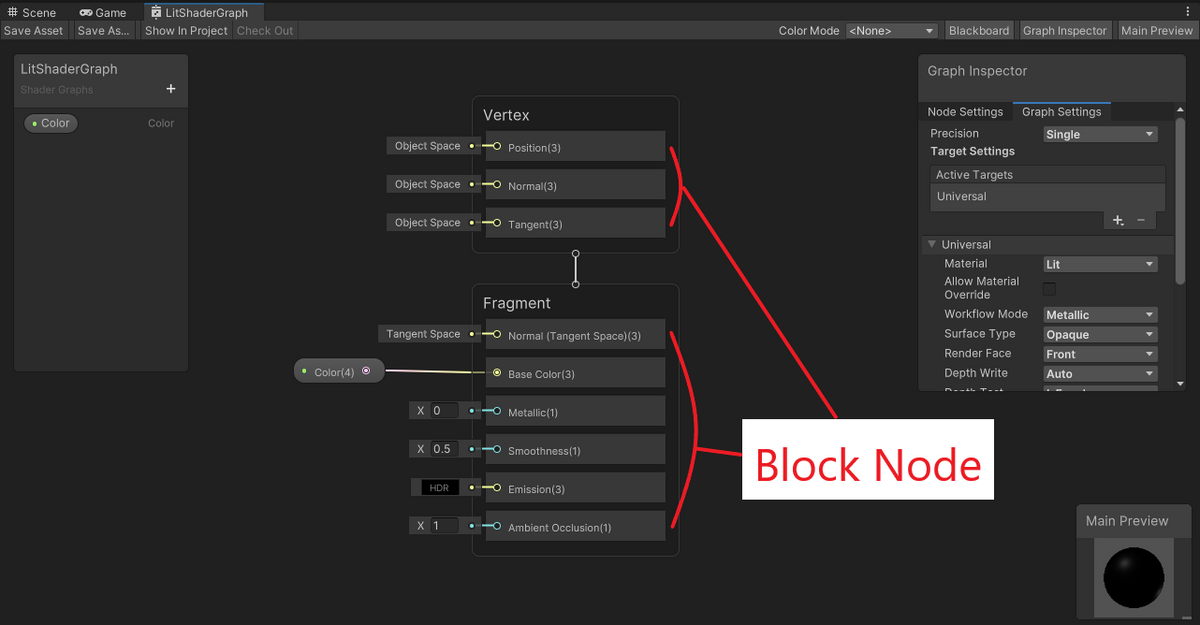This screenshot has width=1200, height=625.
Task: Click the "+" icon to add a blackboard property
Action: point(170,88)
